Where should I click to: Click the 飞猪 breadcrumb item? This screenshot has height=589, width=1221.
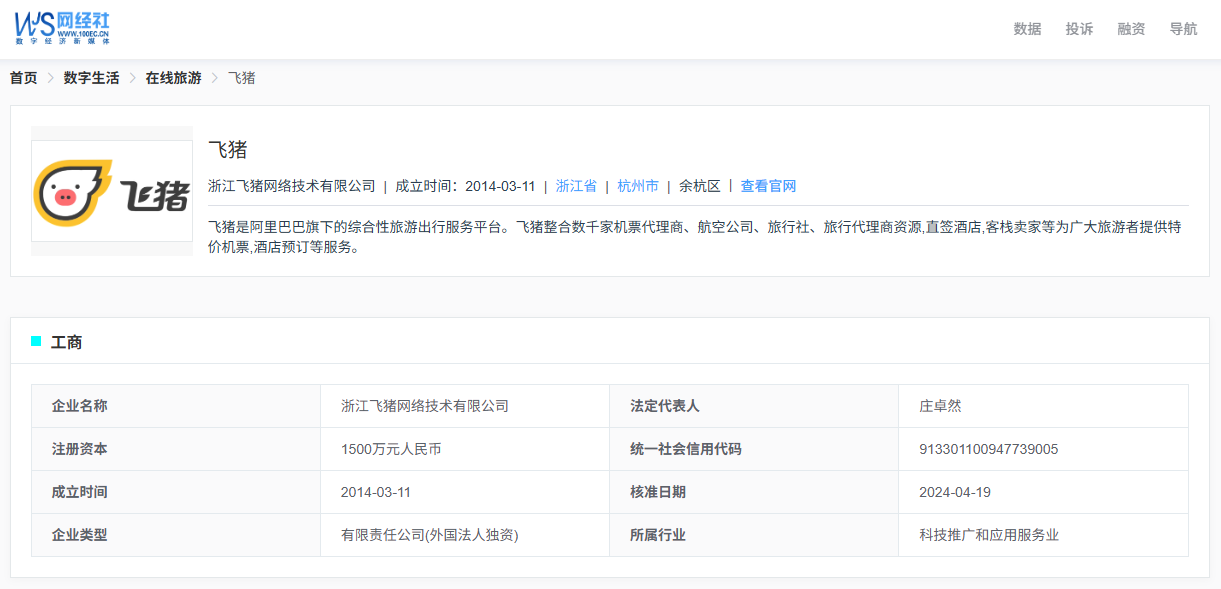click(241, 78)
